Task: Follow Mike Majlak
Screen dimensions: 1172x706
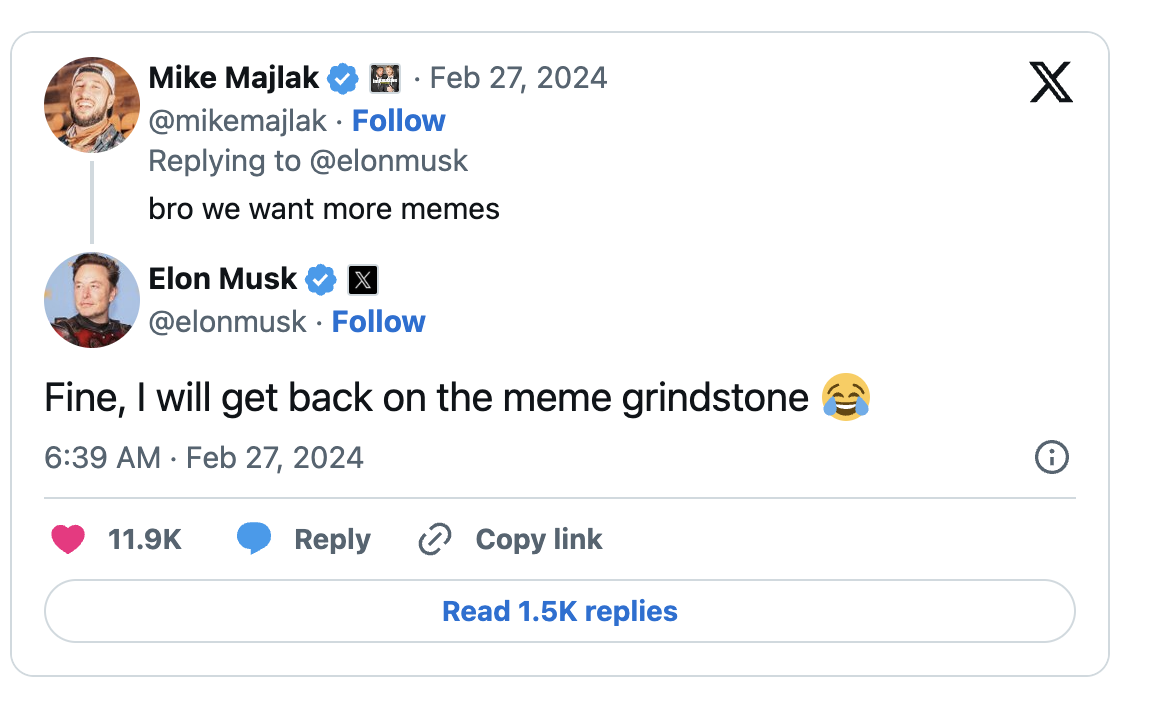Action: pyautogui.click(x=399, y=121)
